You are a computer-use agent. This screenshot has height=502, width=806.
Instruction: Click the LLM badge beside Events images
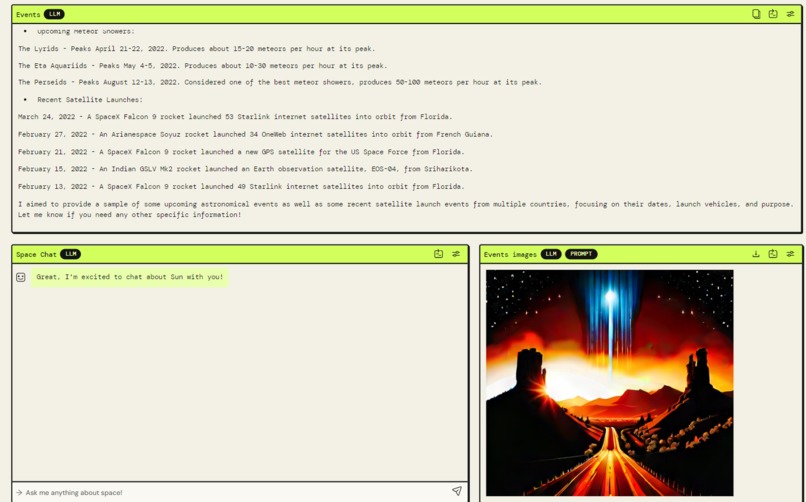pyautogui.click(x=551, y=254)
